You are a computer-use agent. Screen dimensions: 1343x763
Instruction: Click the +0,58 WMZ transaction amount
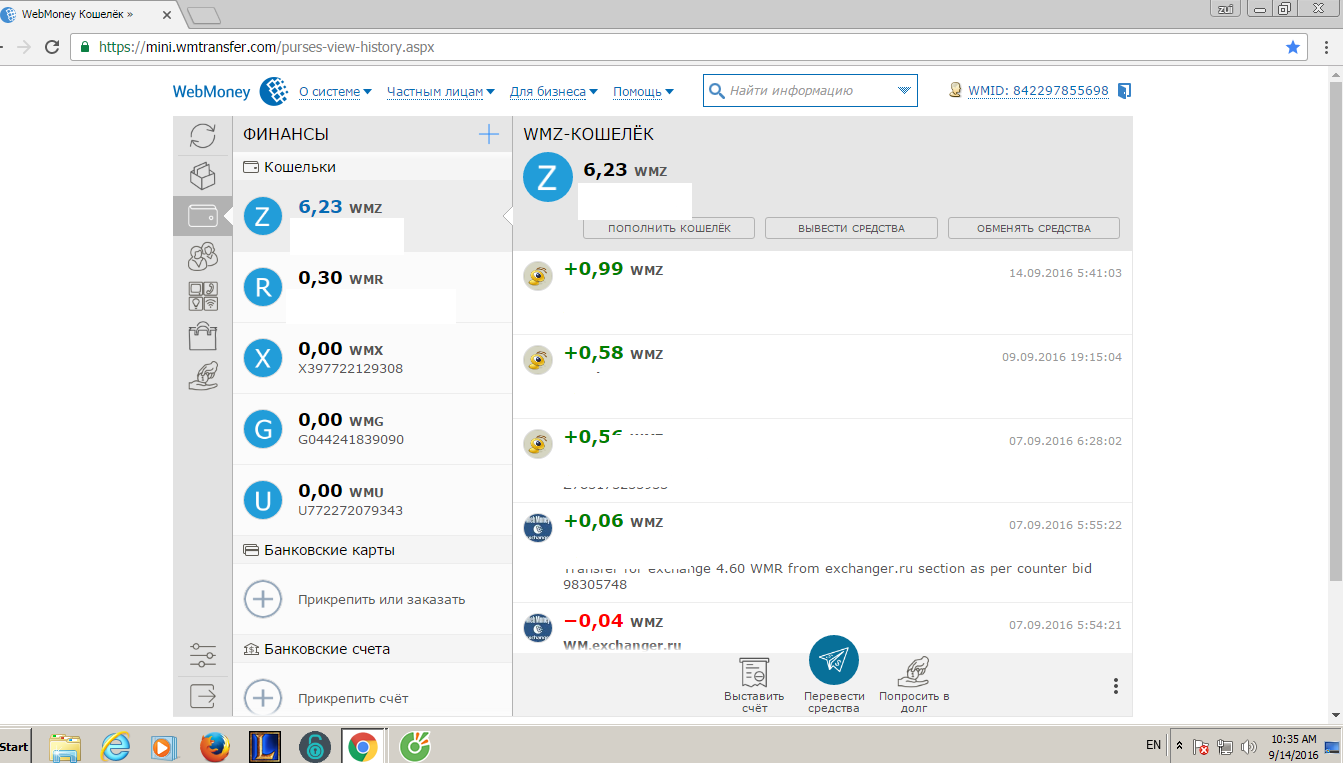(x=613, y=353)
